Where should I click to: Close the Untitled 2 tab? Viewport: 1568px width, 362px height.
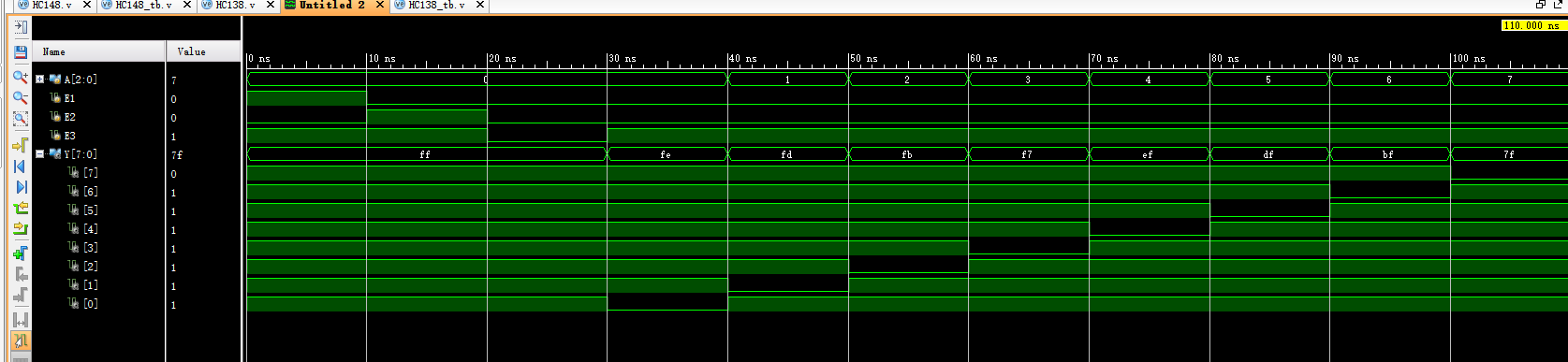[x=379, y=5]
